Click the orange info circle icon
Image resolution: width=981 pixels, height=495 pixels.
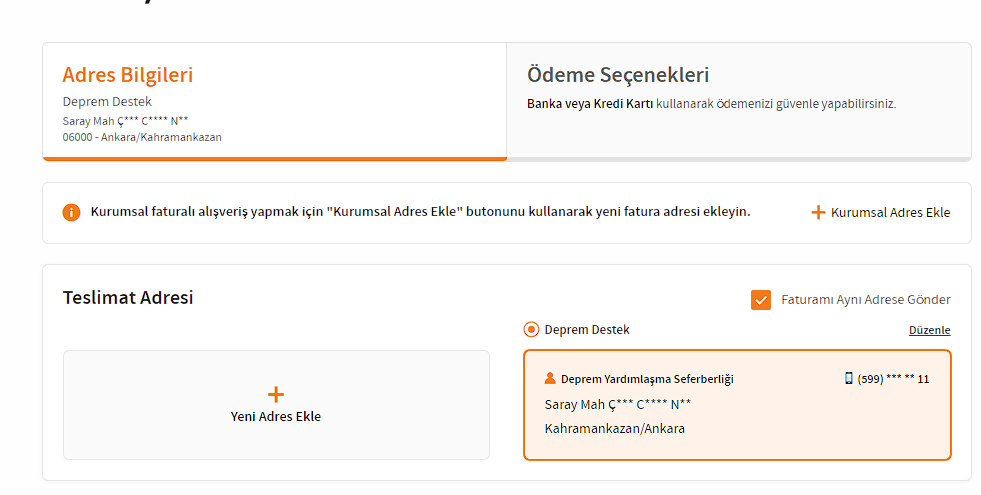tap(71, 213)
